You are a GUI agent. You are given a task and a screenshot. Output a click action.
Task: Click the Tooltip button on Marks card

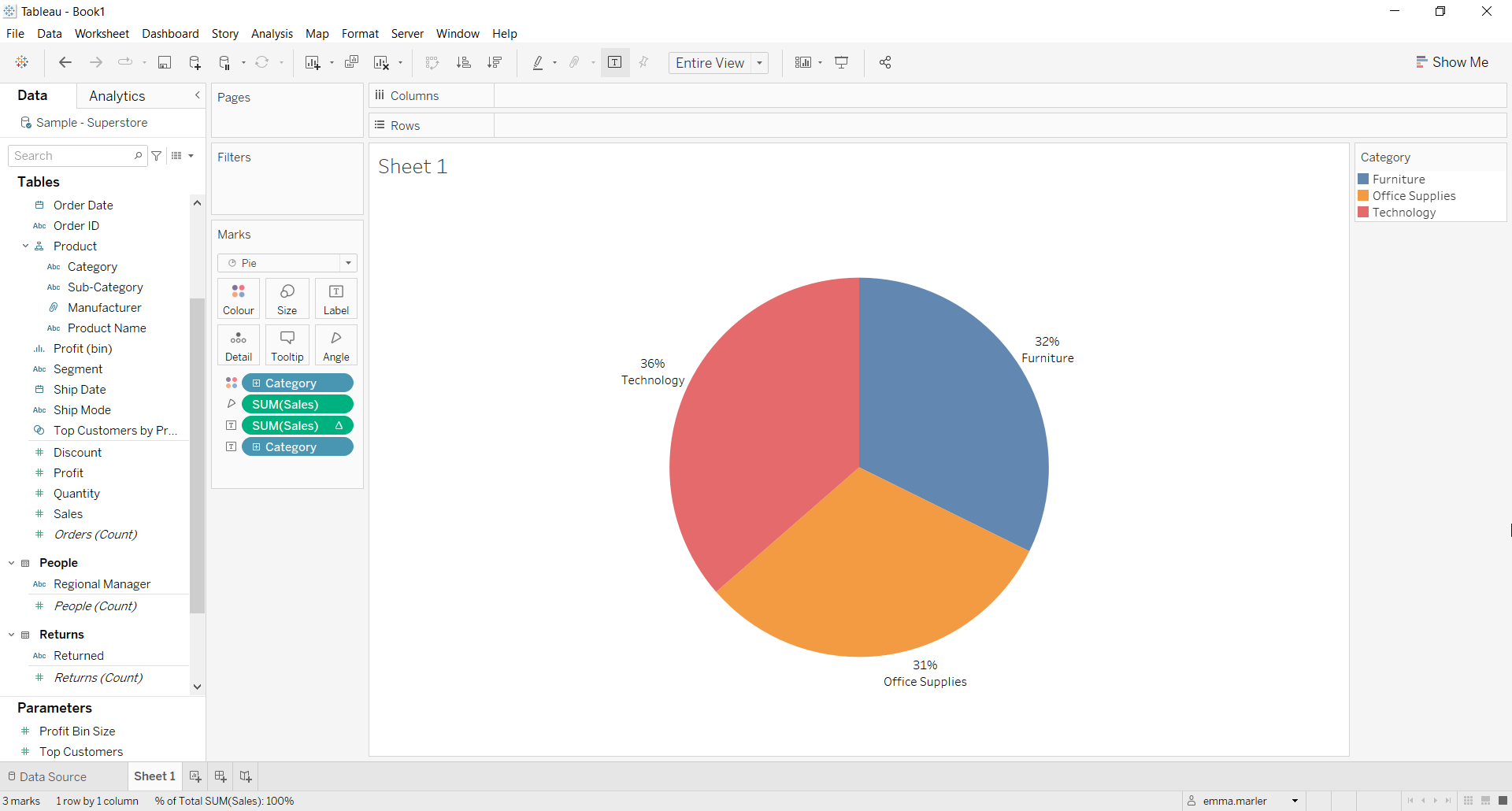coord(287,345)
